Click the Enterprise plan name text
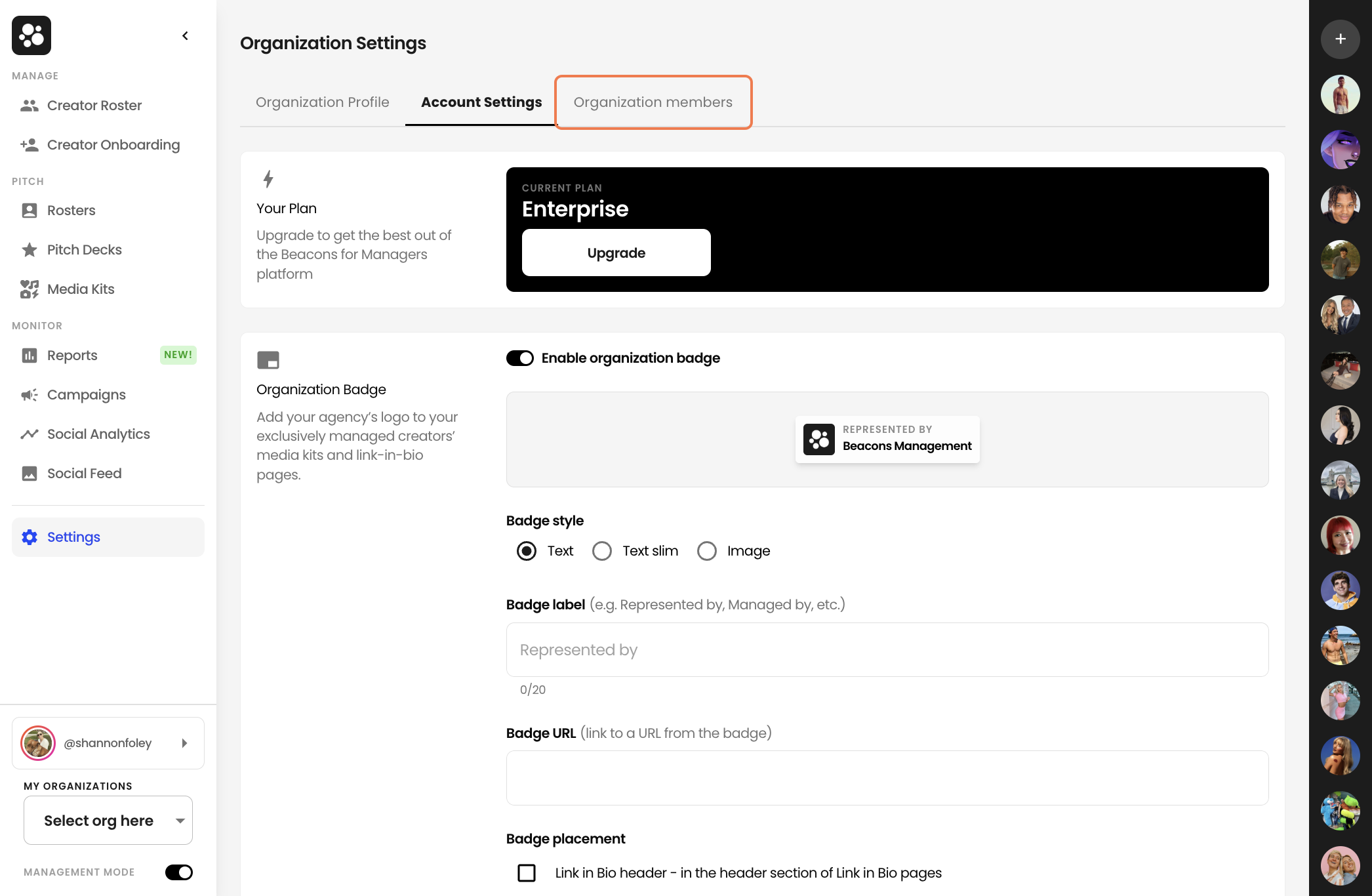Image resolution: width=1372 pixels, height=896 pixels. point(575,209)
